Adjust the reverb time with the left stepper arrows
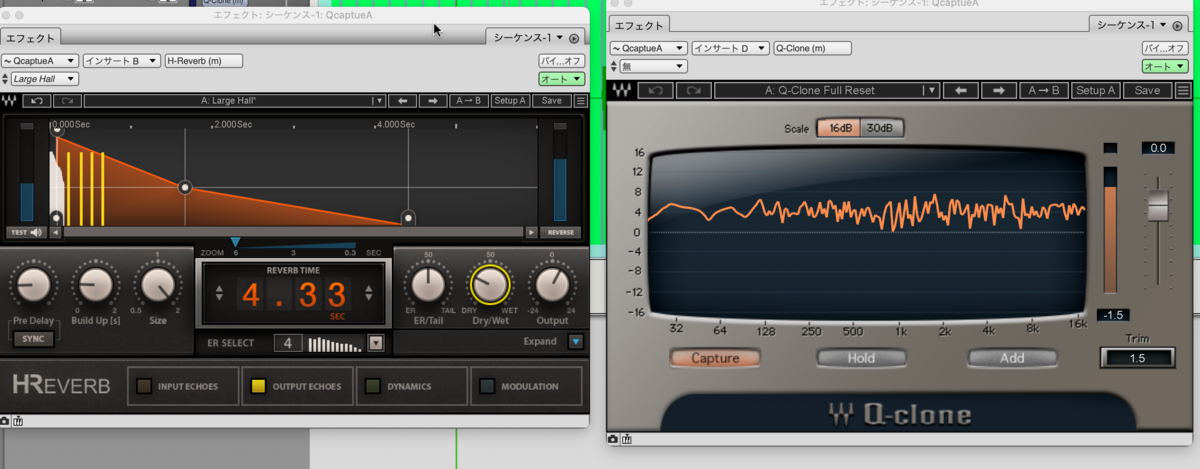 [221, 294]
